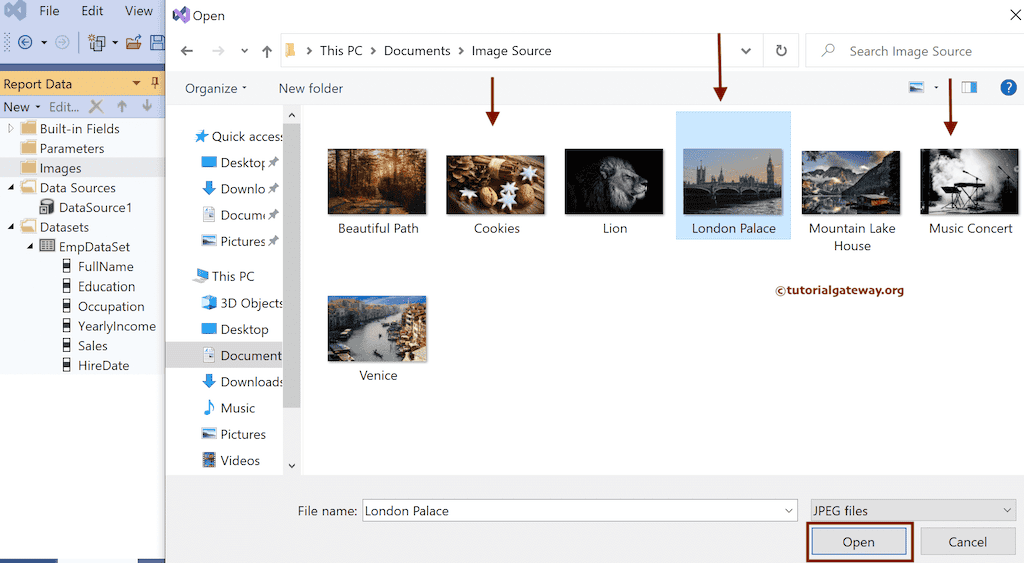Open 3D Objects folder
The image size is (1024, 563).
(242, 303)
